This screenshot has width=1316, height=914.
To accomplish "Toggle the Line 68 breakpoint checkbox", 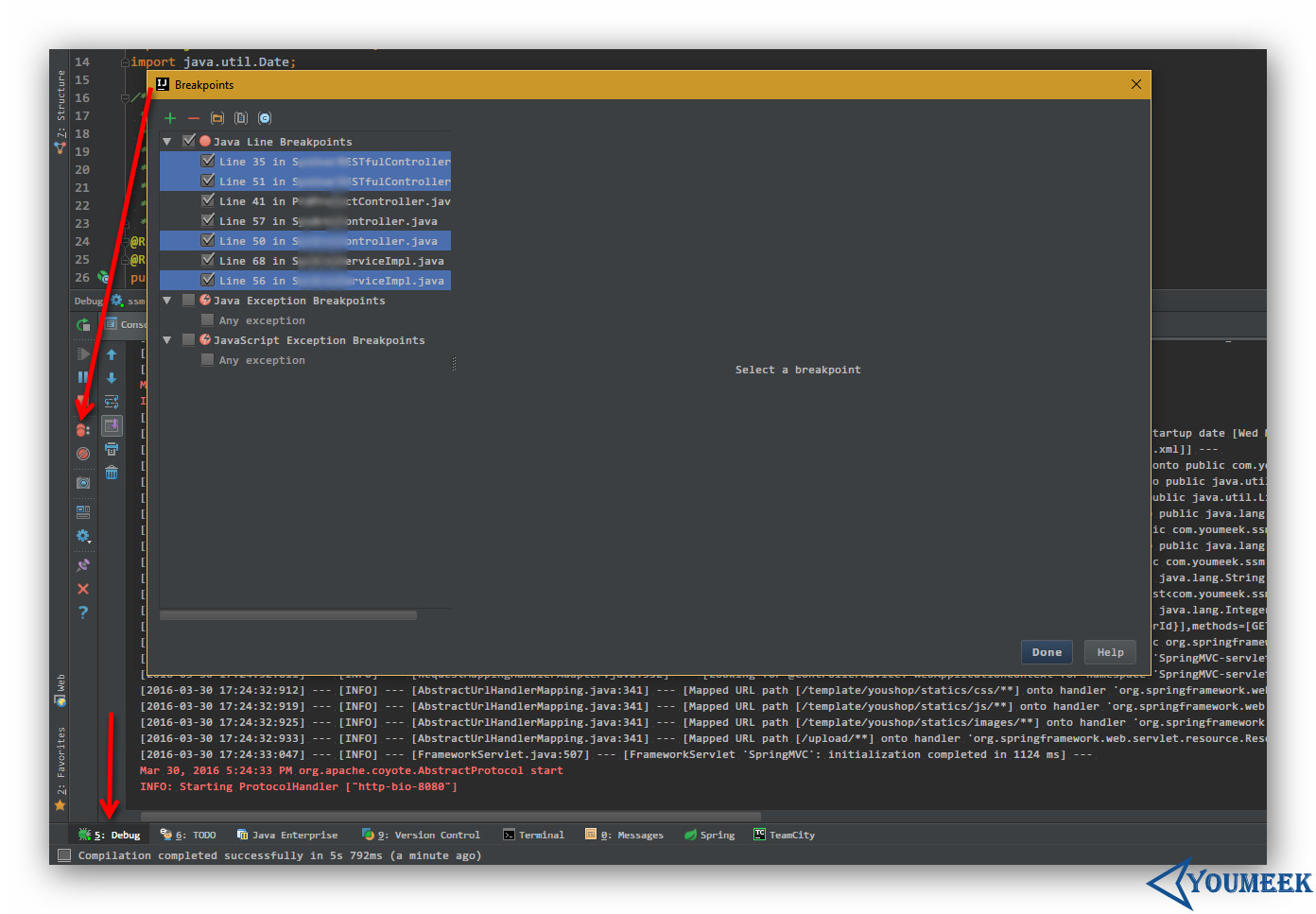I will (208, 260).
